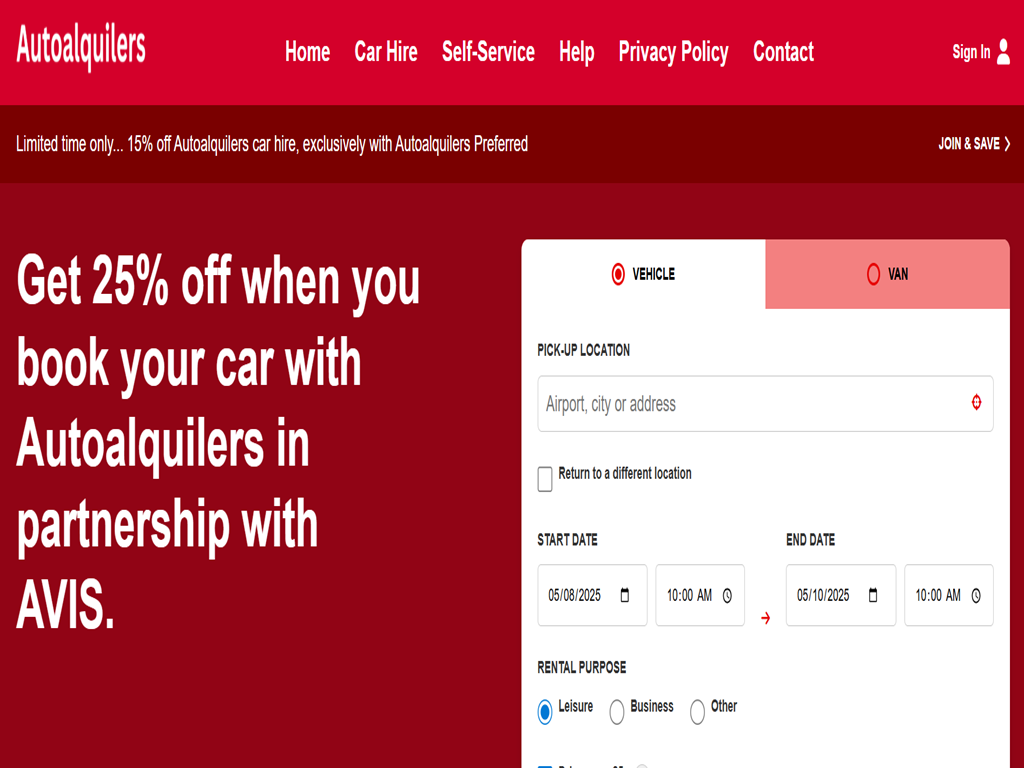The image size is (1024, 768).
Task: Open the start time clock icon
Action: coord(727,595)
